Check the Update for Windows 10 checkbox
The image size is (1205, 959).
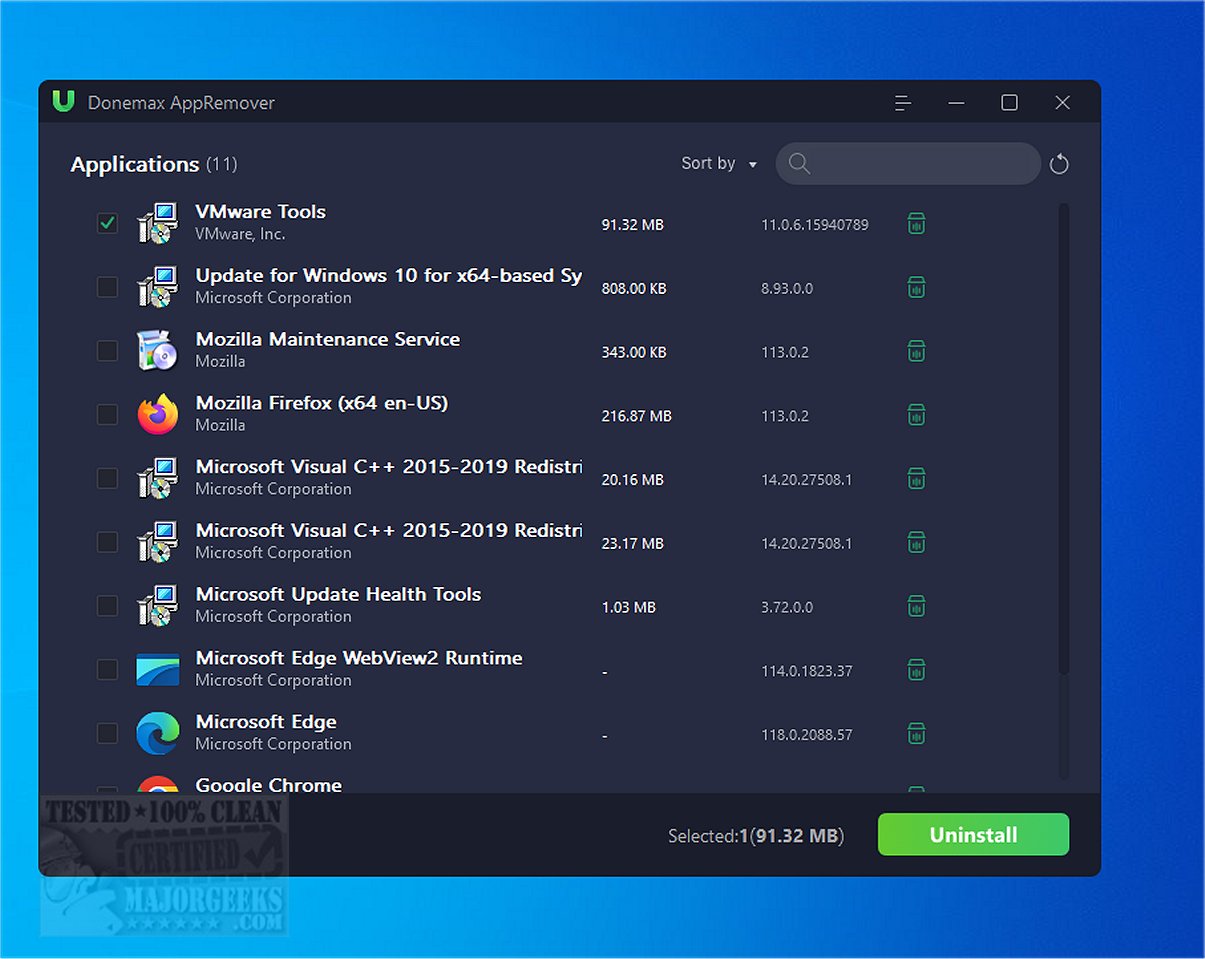pyautogui.click(x=107, y=288)
